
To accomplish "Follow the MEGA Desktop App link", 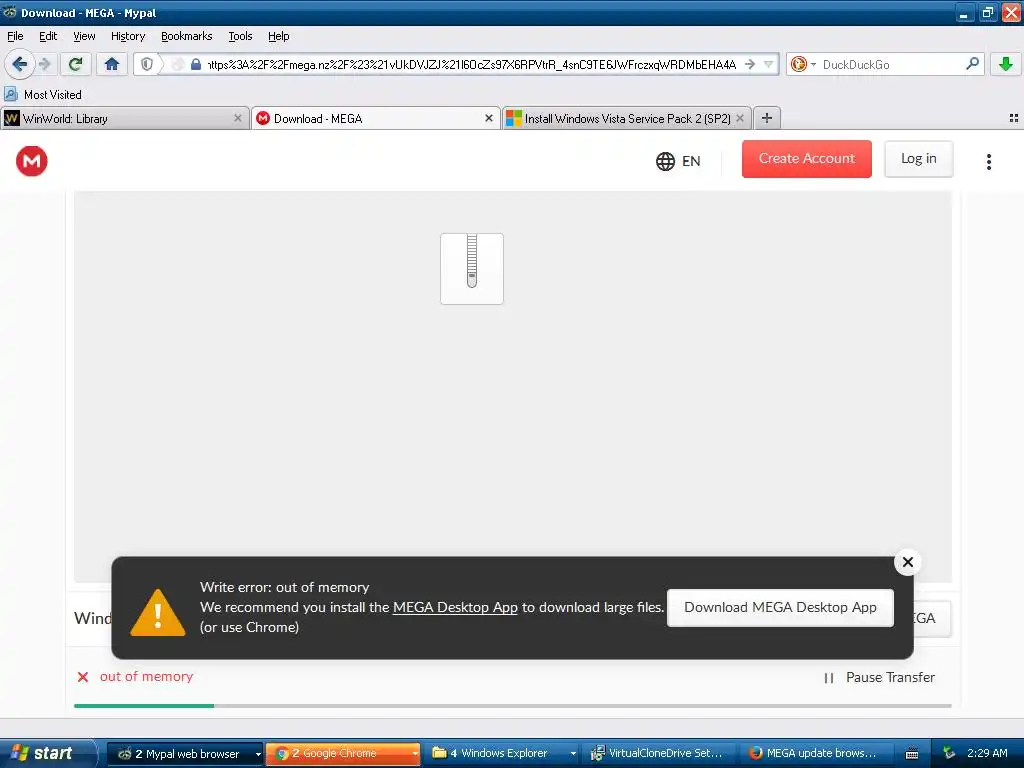I will coord(455,607).
